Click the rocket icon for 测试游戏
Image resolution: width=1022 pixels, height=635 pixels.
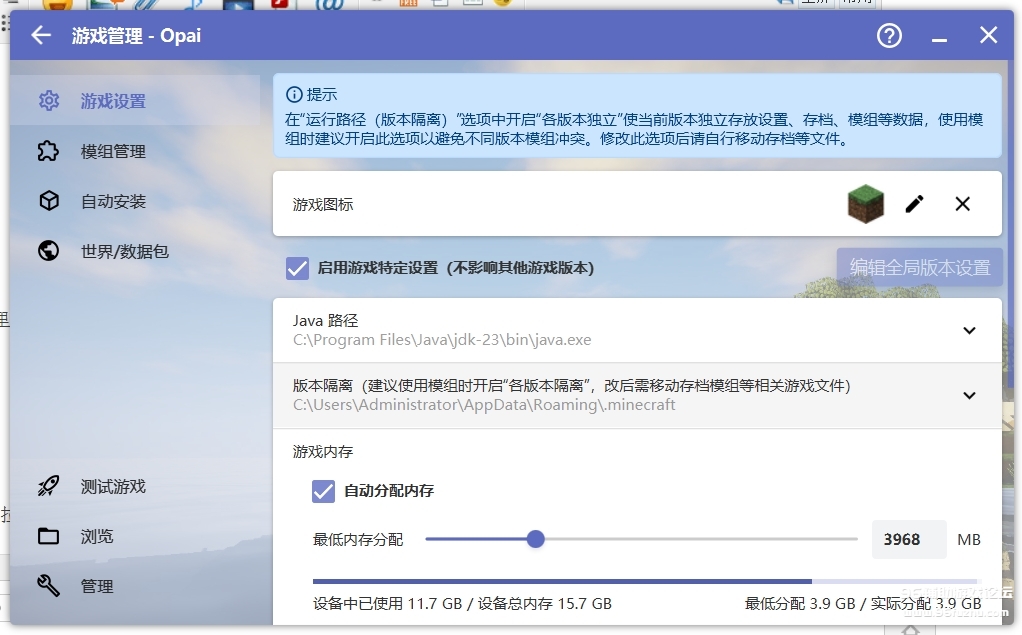(48, 487)
